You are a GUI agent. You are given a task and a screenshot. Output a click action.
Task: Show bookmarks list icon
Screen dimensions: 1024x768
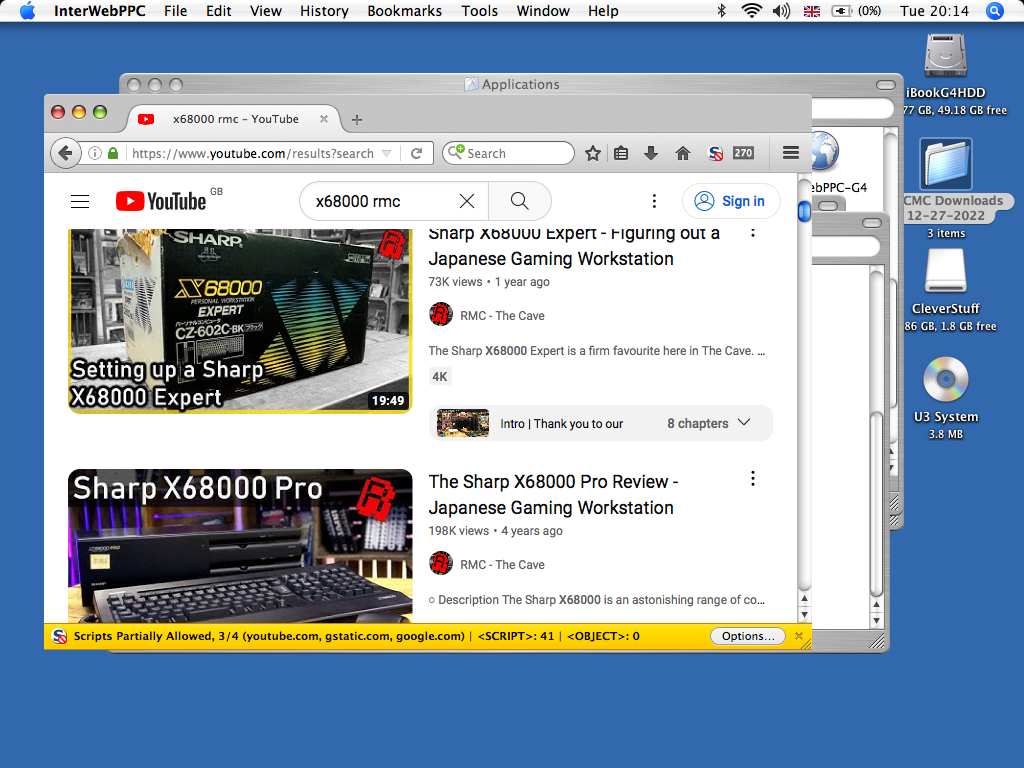pos(621,153)
